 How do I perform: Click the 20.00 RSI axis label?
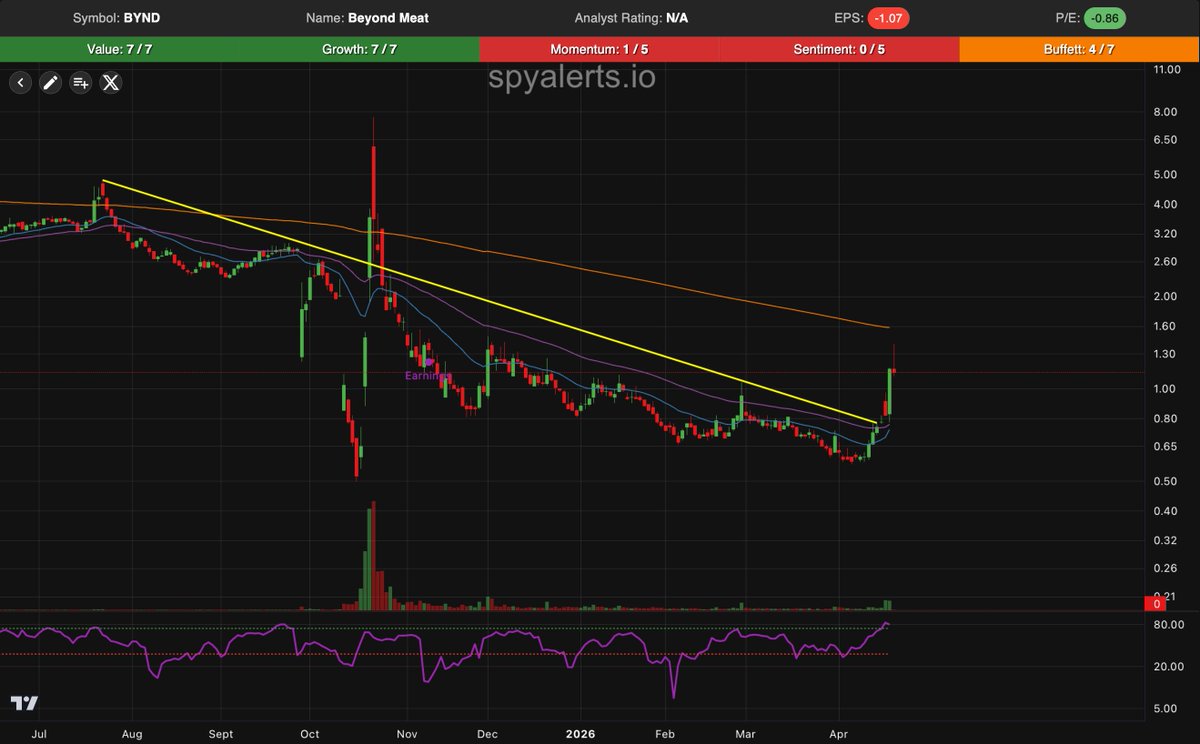[1167, 667]
